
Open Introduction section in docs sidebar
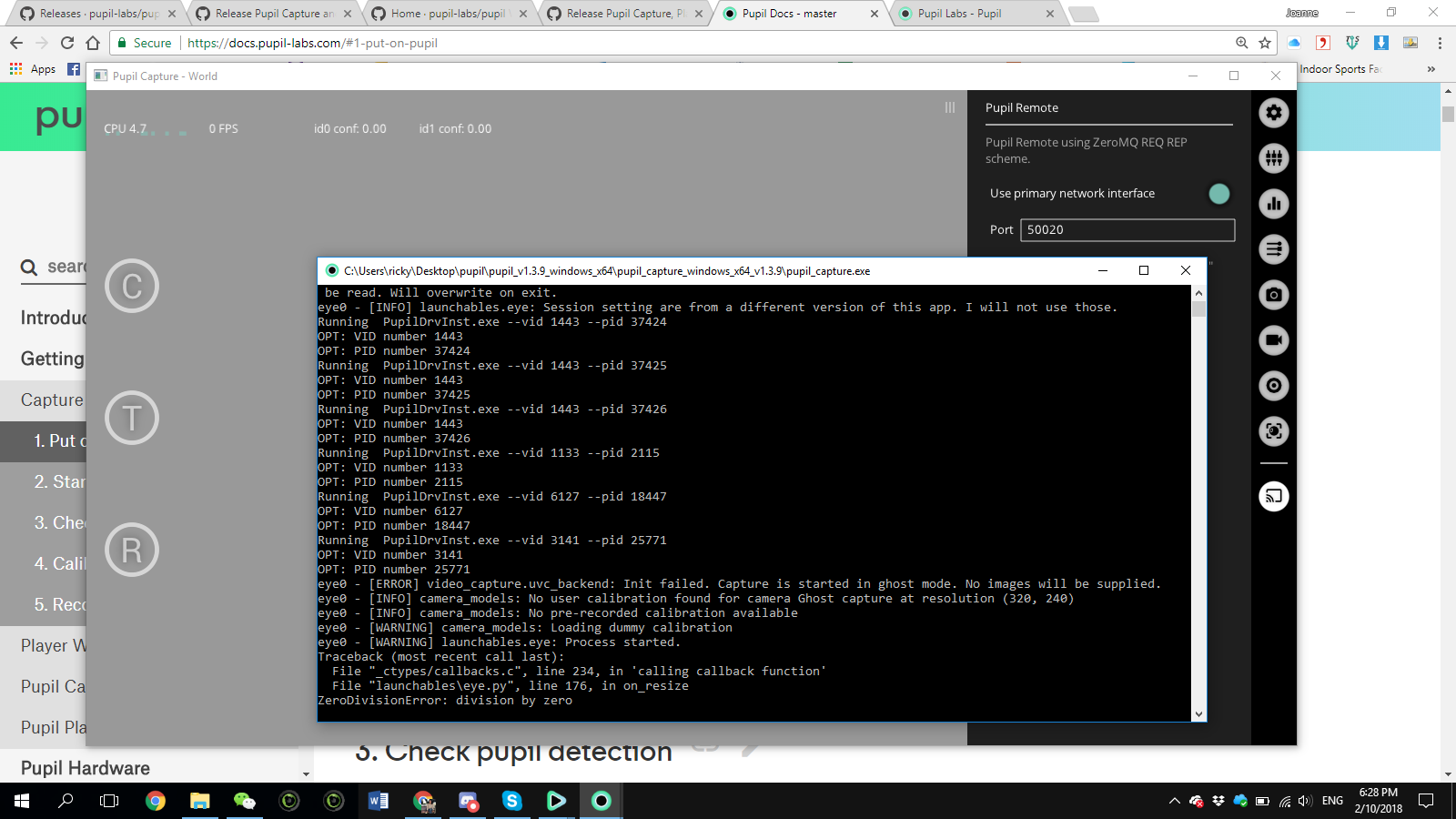coord(55,318)
